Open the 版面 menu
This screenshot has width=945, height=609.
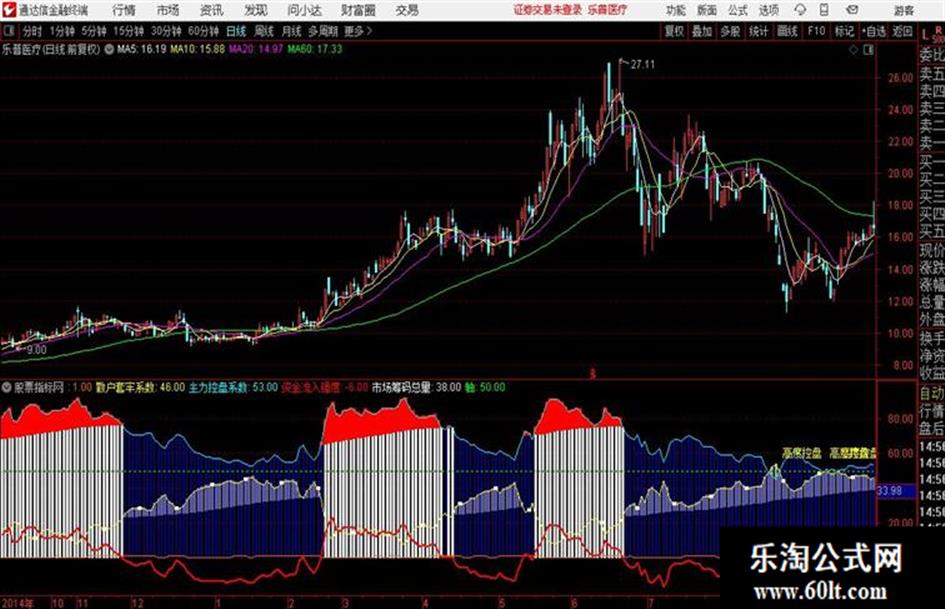coord(707,10)
